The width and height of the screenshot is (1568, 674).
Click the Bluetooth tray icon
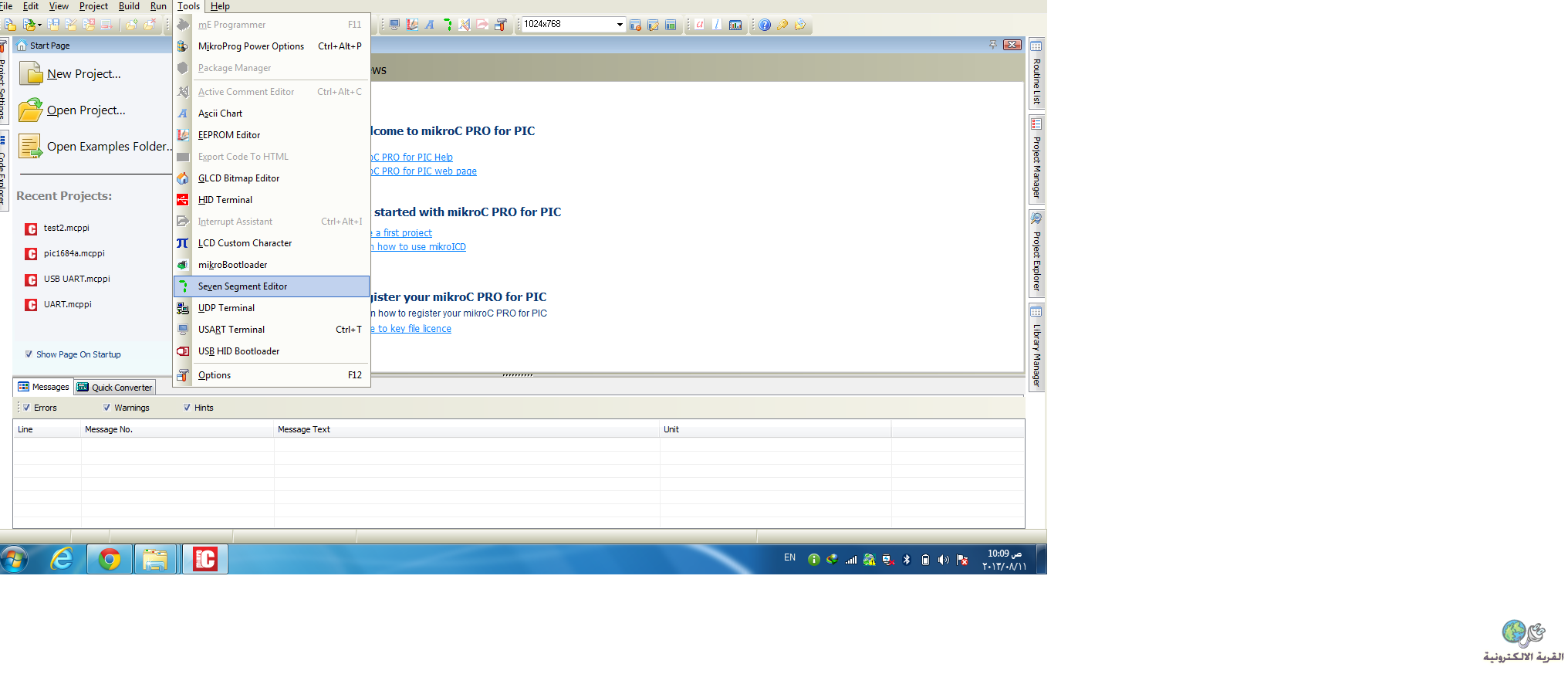(907, 560)
